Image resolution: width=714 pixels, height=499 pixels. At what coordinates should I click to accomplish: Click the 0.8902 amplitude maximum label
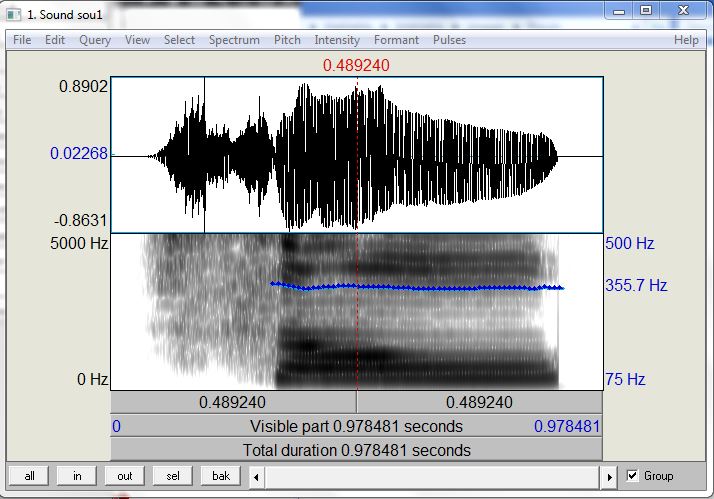[83, 86]
